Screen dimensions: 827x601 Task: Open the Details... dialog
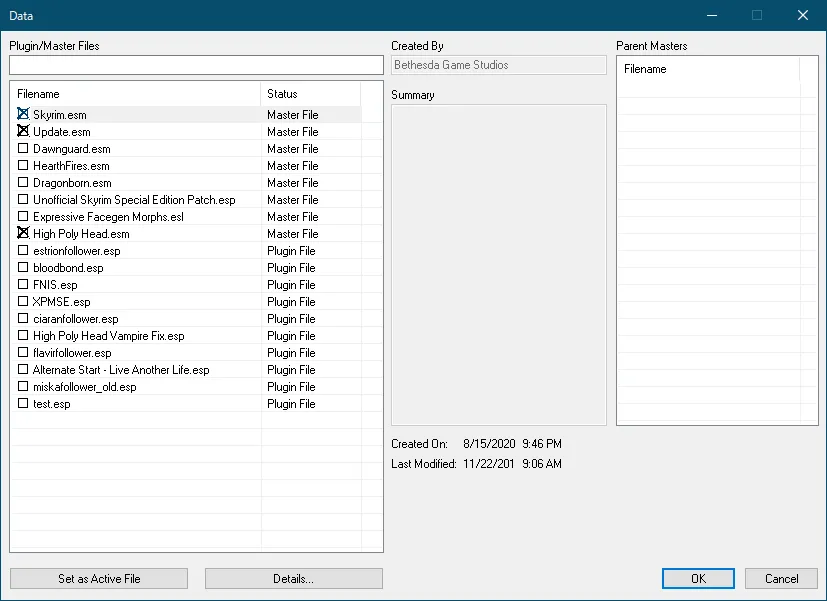293,579
